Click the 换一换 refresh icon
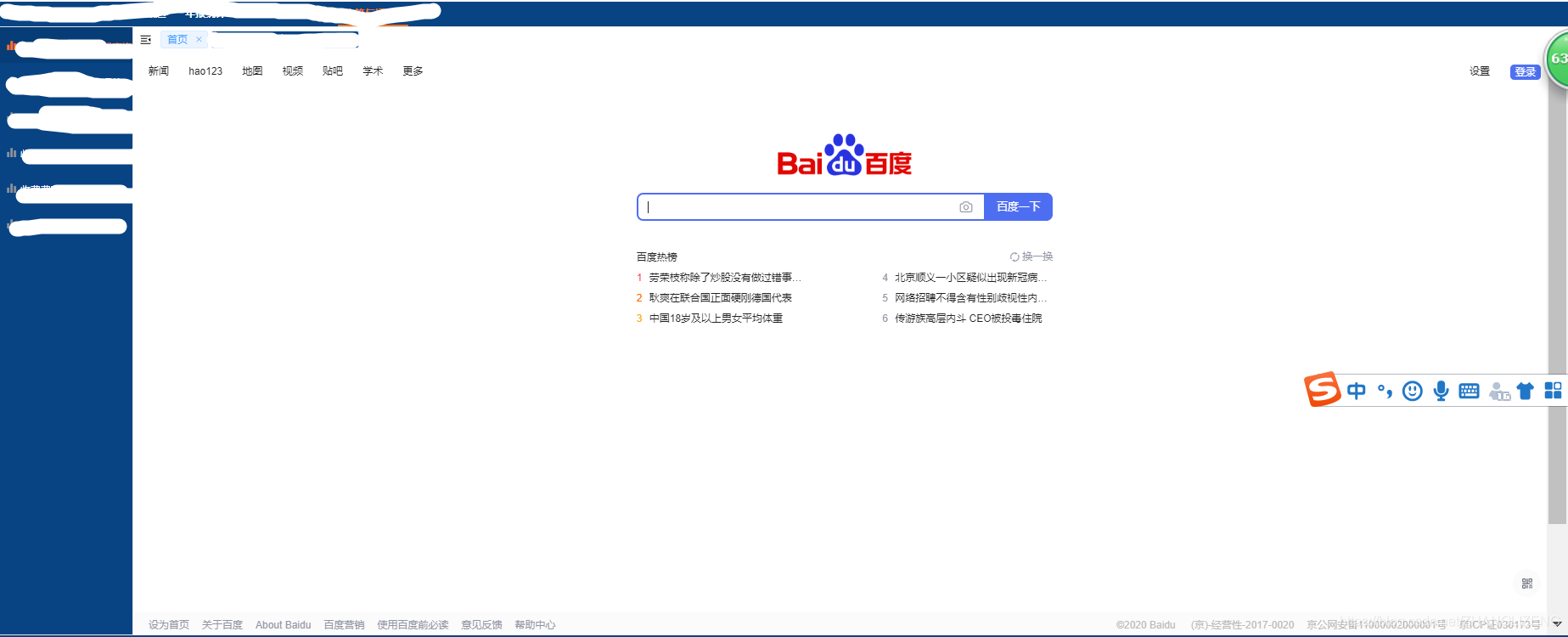Viewport: 1568px width, 637px height. point(1014,256)
